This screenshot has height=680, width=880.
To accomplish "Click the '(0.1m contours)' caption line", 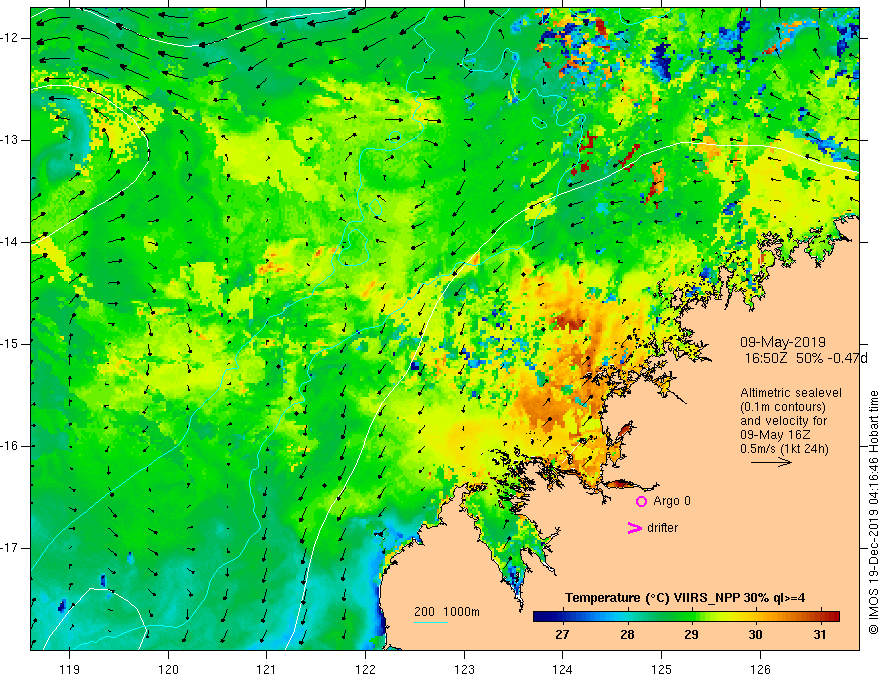I will pos(783,407).
